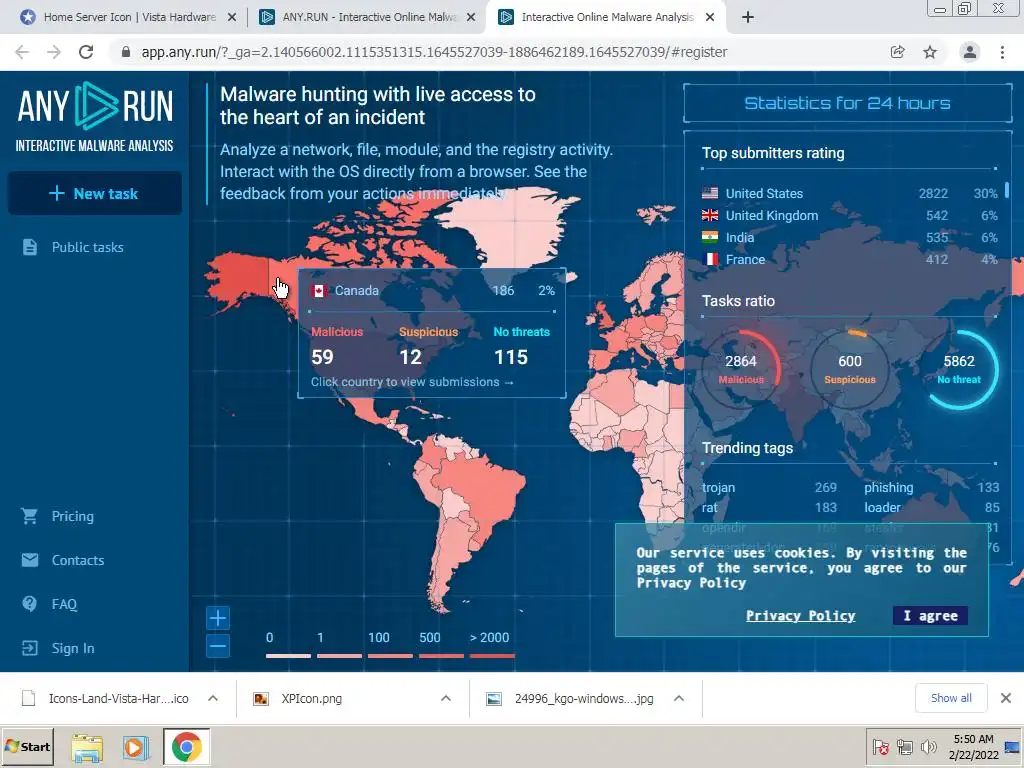Screen dimensions: 1024x768
Task: Open a new browser tab
Action: tap(748, 18)
